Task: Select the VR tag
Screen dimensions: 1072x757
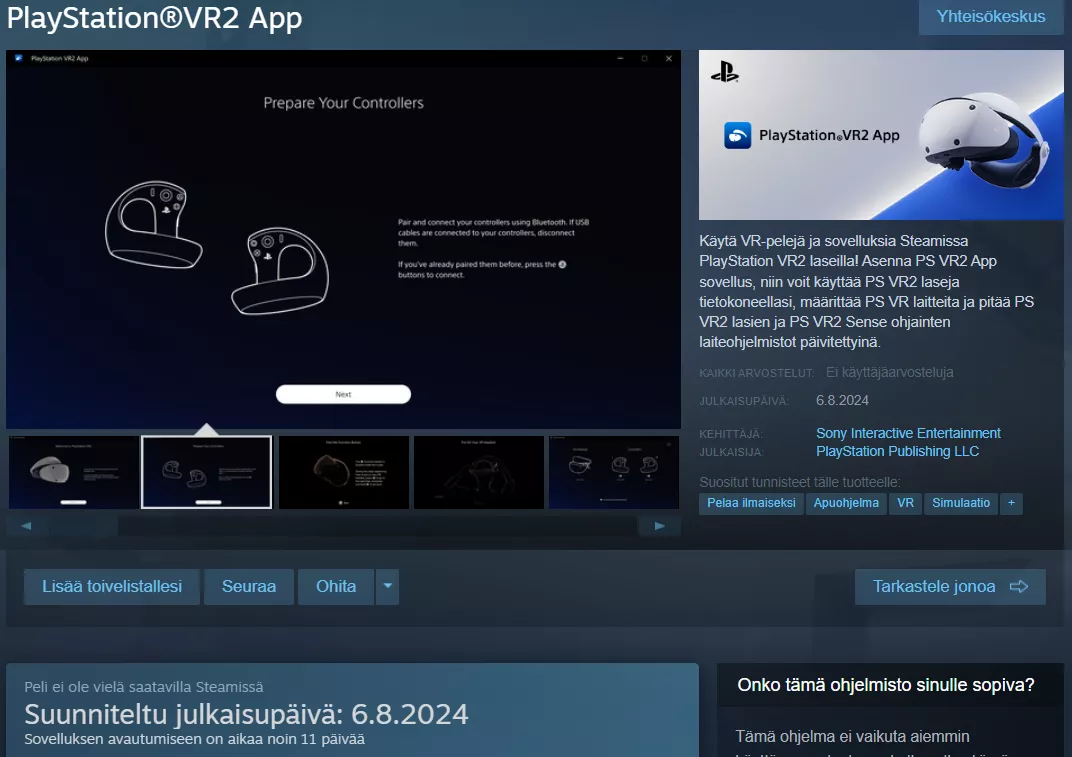Action: (x=905, y=503)
